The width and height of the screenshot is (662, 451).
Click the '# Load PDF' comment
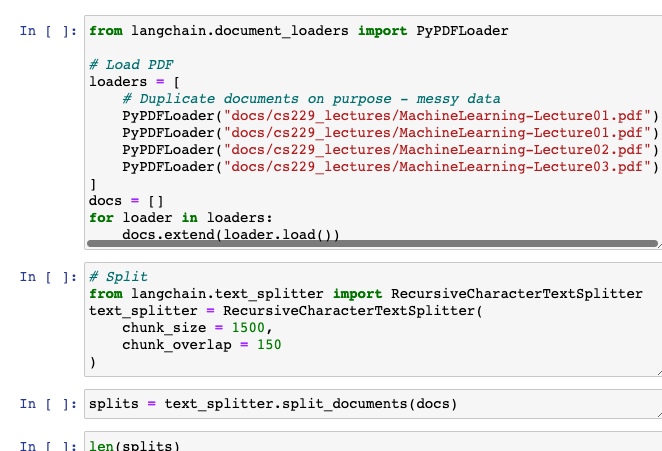[131, 65]
